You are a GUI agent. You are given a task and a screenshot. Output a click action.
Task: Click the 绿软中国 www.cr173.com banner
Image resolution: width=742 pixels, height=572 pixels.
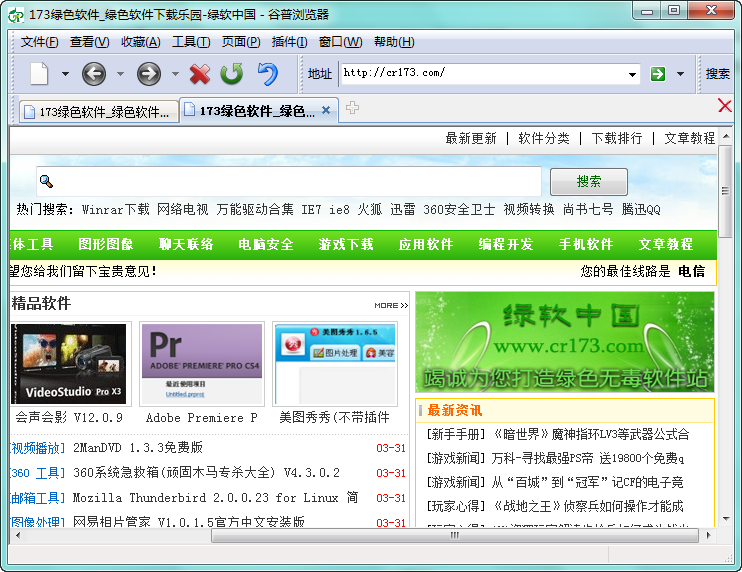565,342
